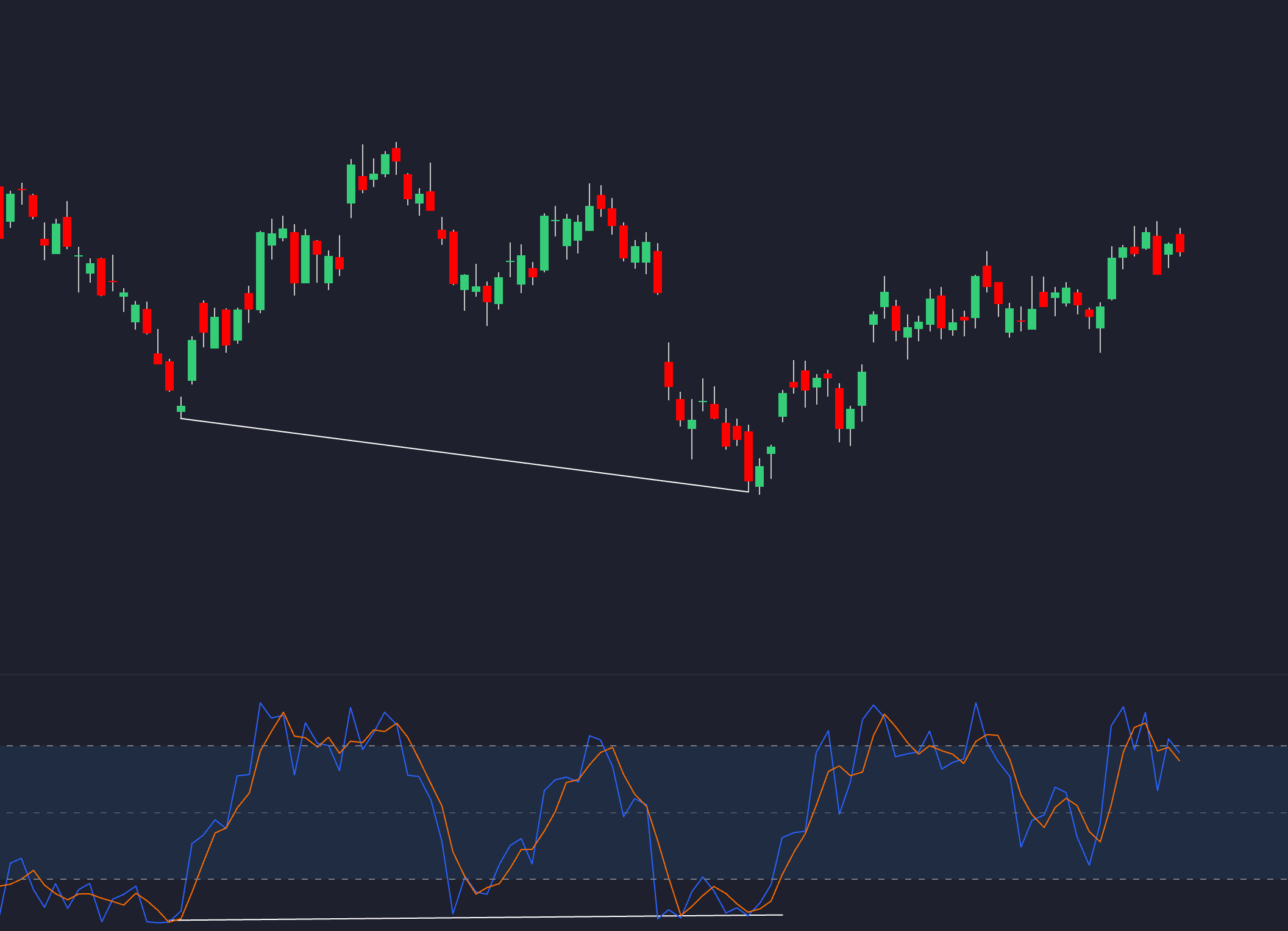
Task: Select the middle dashed oscillator level line
Action: 644,813
